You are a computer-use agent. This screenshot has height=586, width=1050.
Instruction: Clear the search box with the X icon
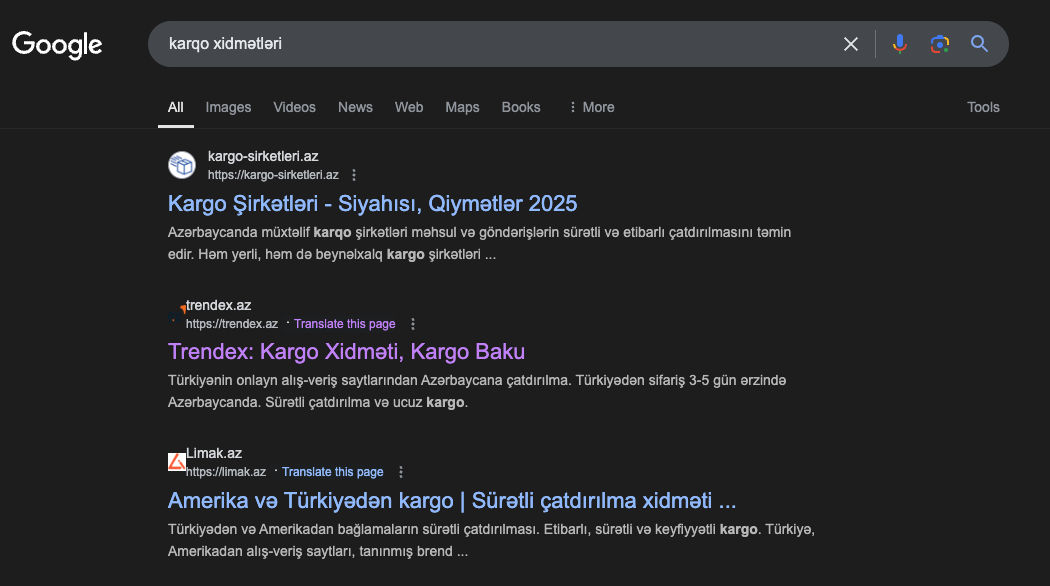850,44
